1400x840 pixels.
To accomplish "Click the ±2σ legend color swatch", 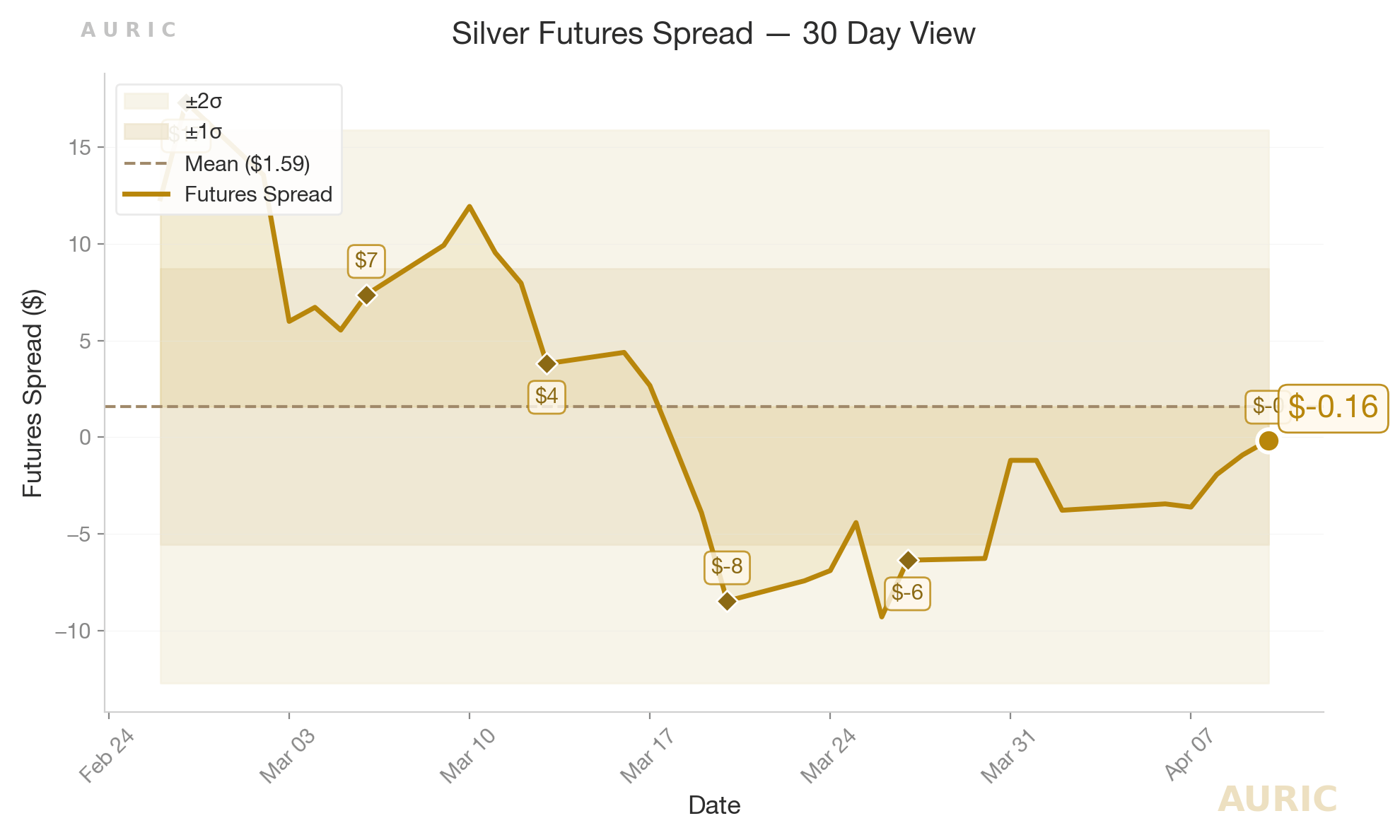I will pyautogui.click(x=146, y=102).
